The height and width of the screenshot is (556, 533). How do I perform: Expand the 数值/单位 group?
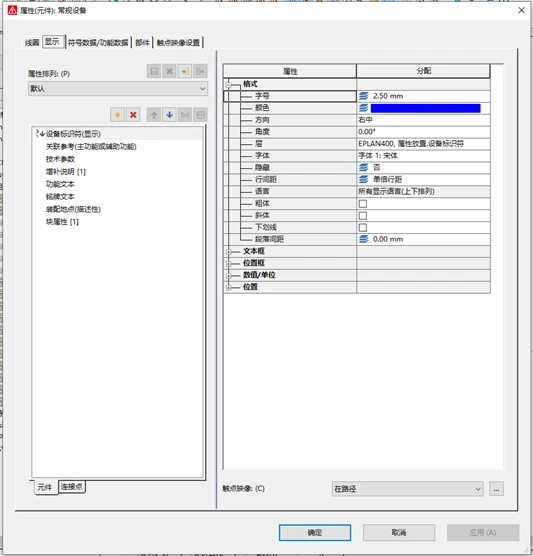click(x=229, y=276)
